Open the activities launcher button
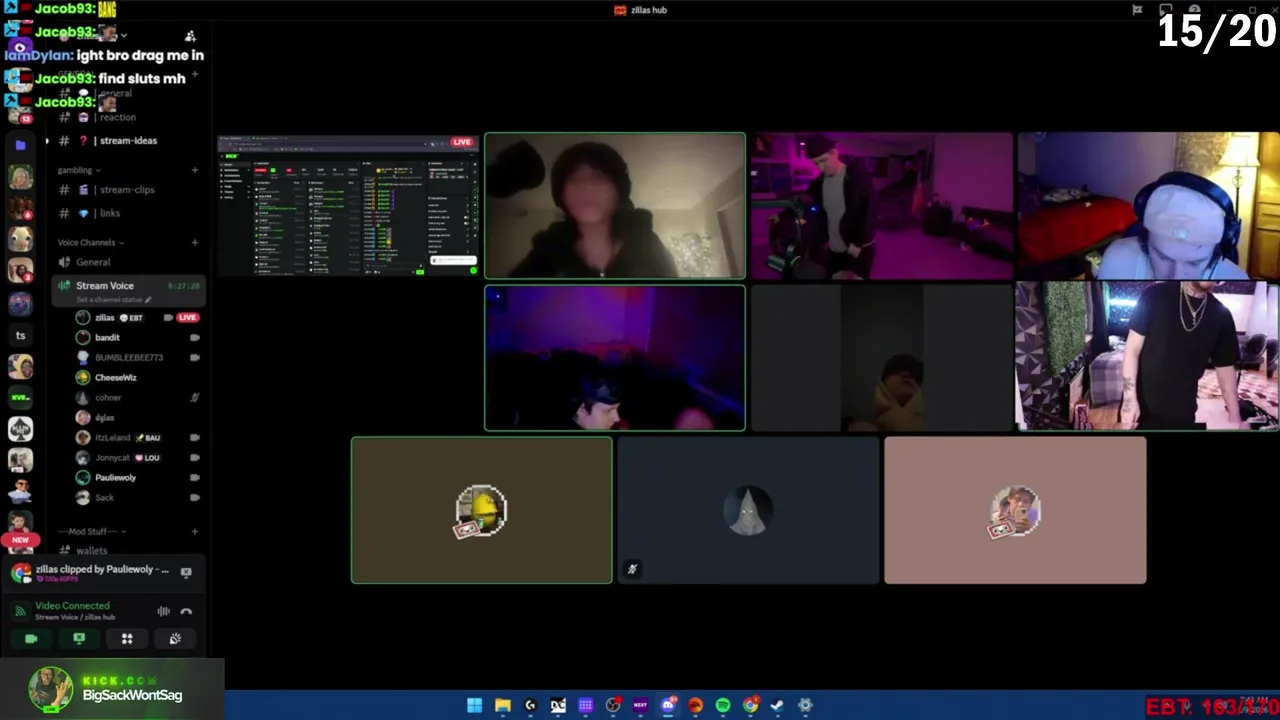Screen dimensions: 1280x720 click(127, 638)
